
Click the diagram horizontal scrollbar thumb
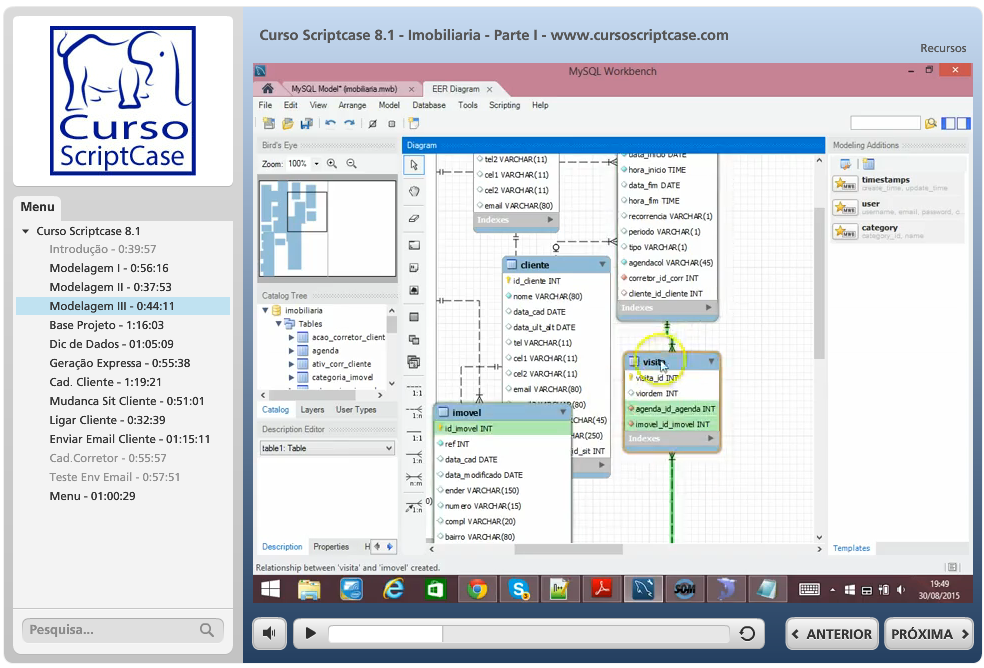pos(569,549)
